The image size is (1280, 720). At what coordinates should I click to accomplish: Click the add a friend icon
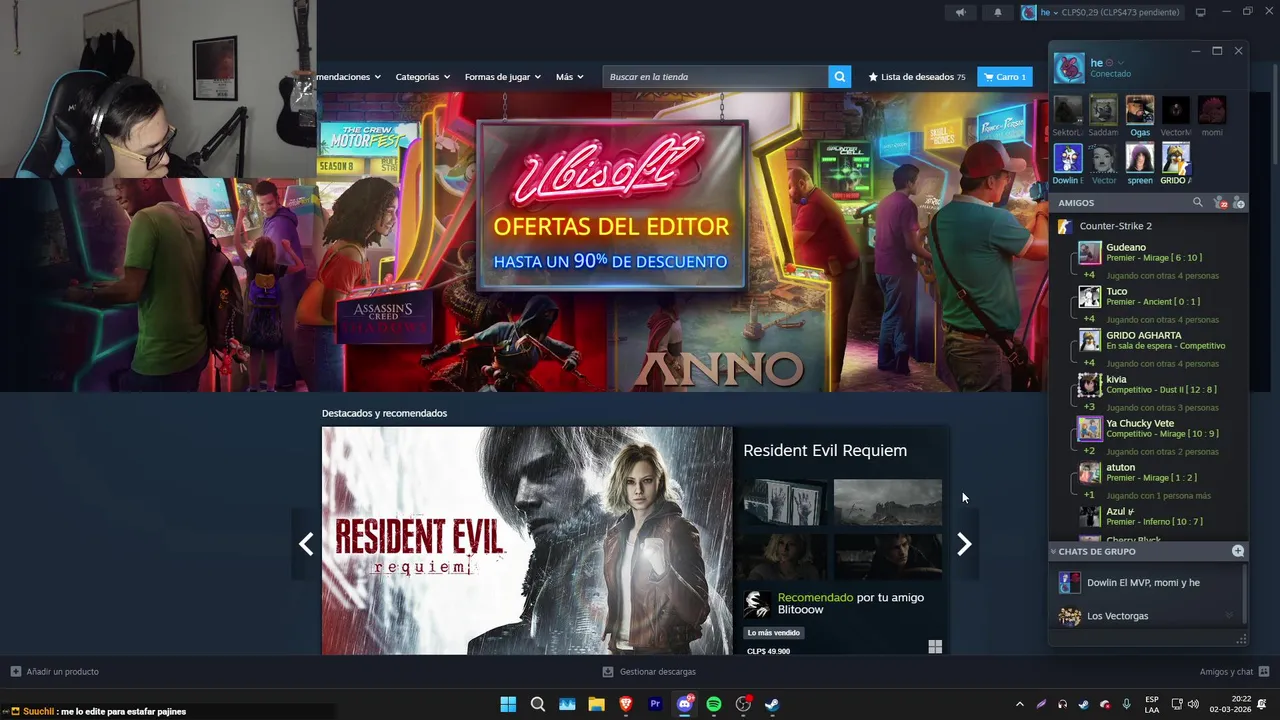1238,203
